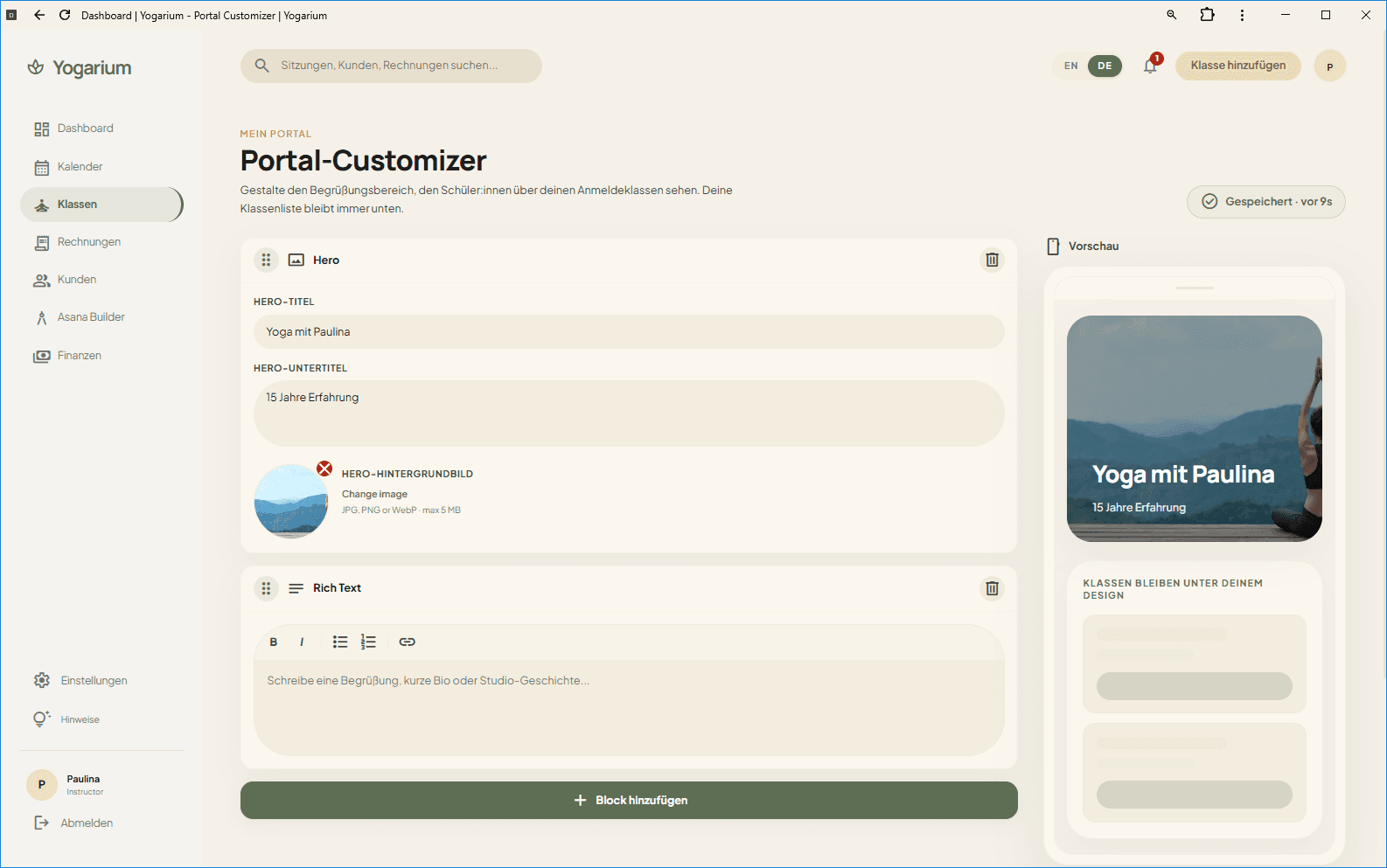Switch language to EN
Screen dimensions: 1387x868
pyautogui.click(x=1070, y=66)
